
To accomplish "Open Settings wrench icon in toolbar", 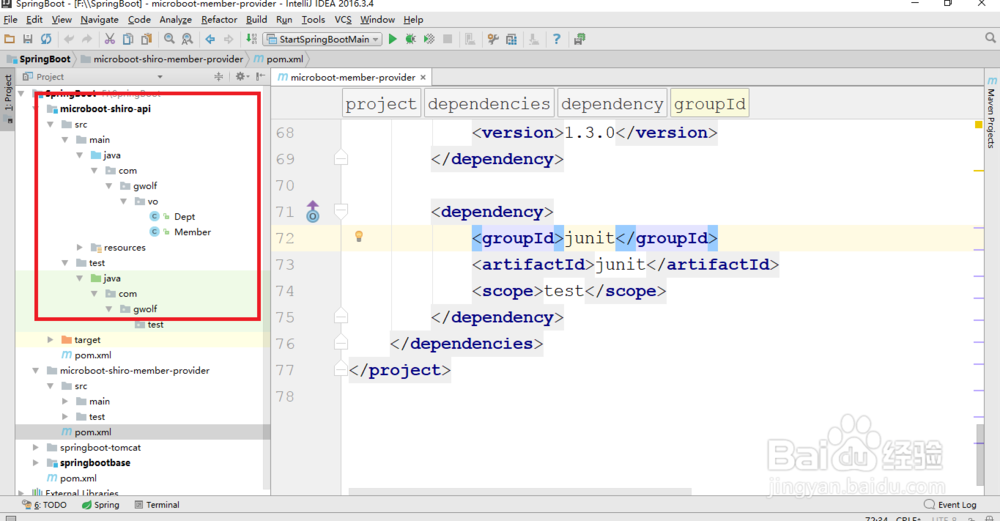I will [x=492, y=39].
